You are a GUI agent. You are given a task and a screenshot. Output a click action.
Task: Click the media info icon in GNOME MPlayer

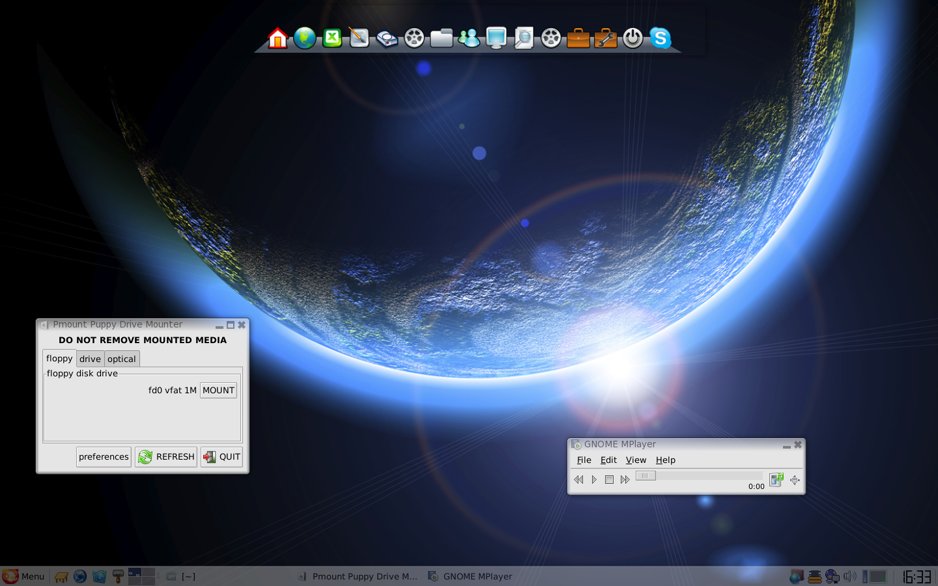[776, 480]
